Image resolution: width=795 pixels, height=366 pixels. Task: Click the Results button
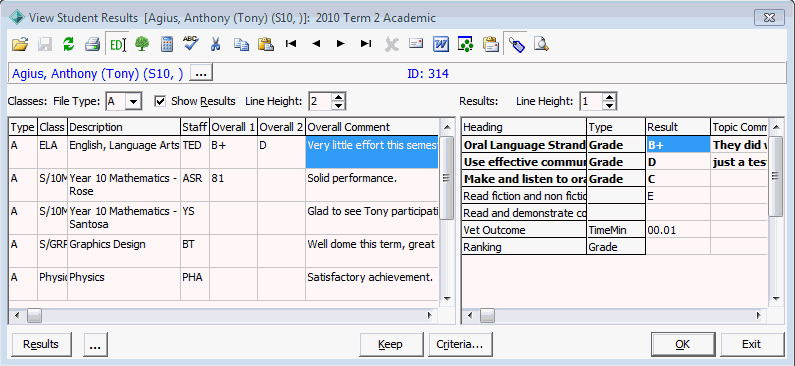click(41, 345)
